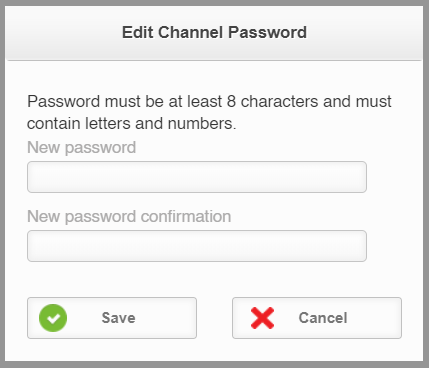Save the new channel password
The width and height of the screenshot is (429, 368).
pos(112,318)
